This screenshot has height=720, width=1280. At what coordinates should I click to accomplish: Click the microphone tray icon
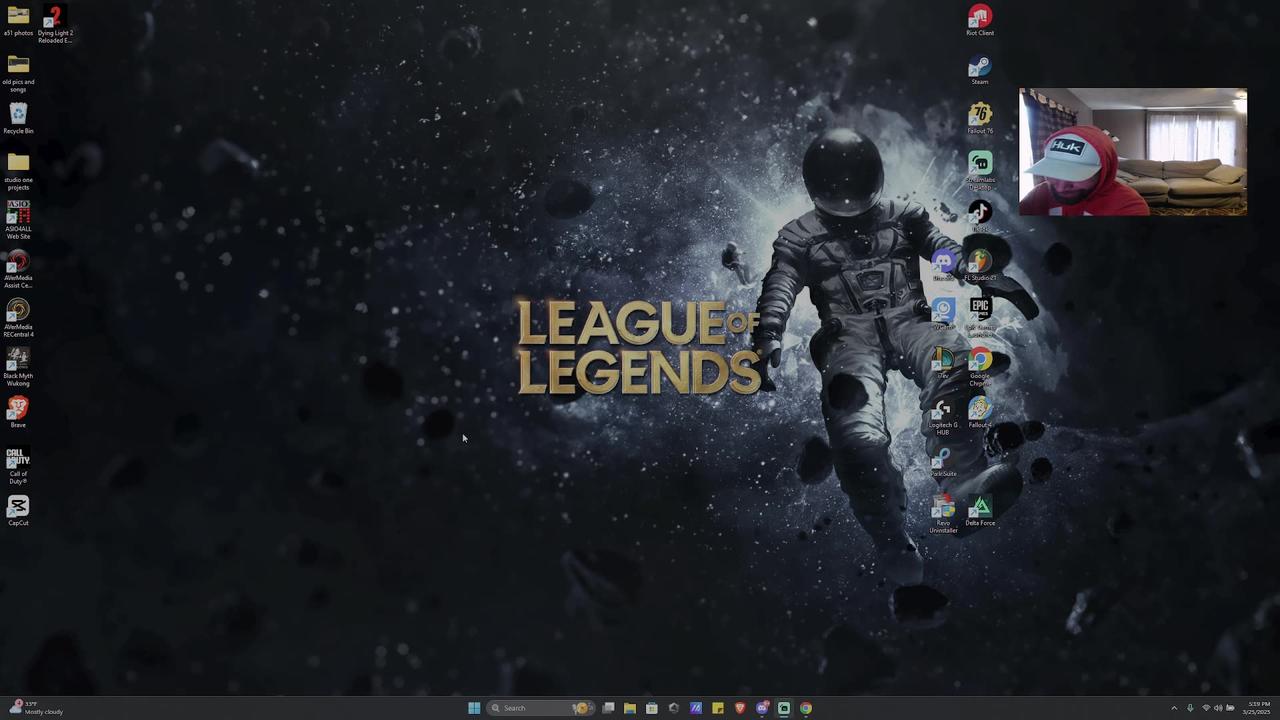click(1190, 708)
